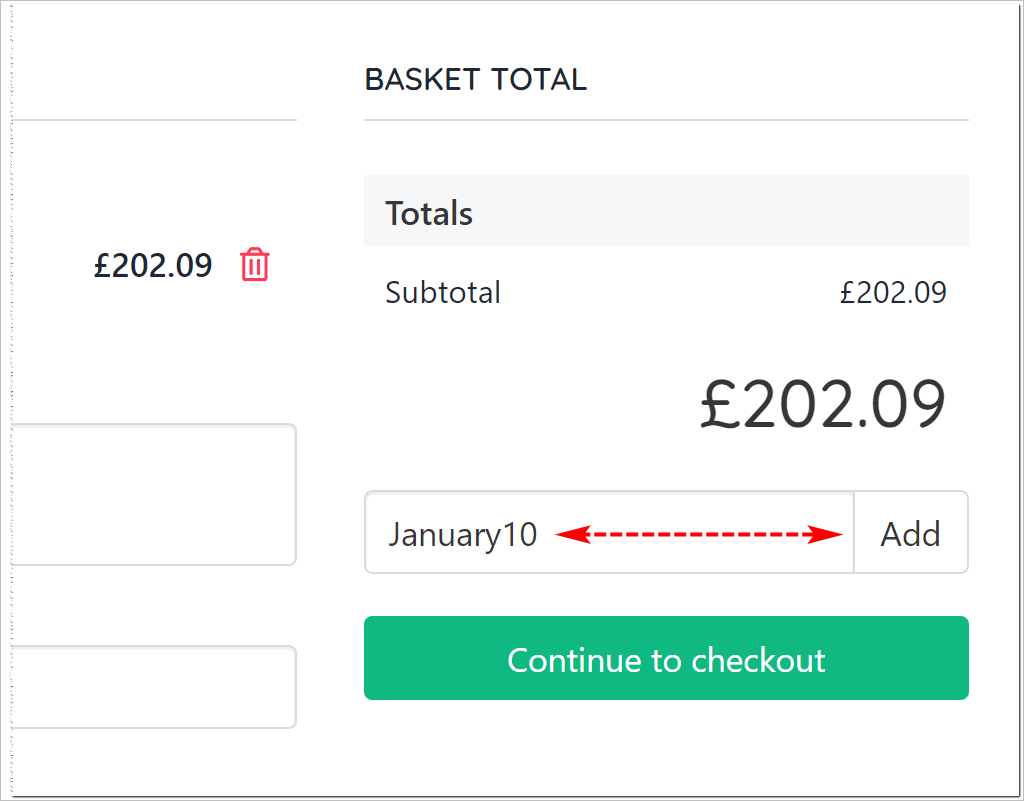The width and height of the screenshot is (1024, 801).
Task: Click the large £202.09 grand total
Action: click(x=823, y=404)
